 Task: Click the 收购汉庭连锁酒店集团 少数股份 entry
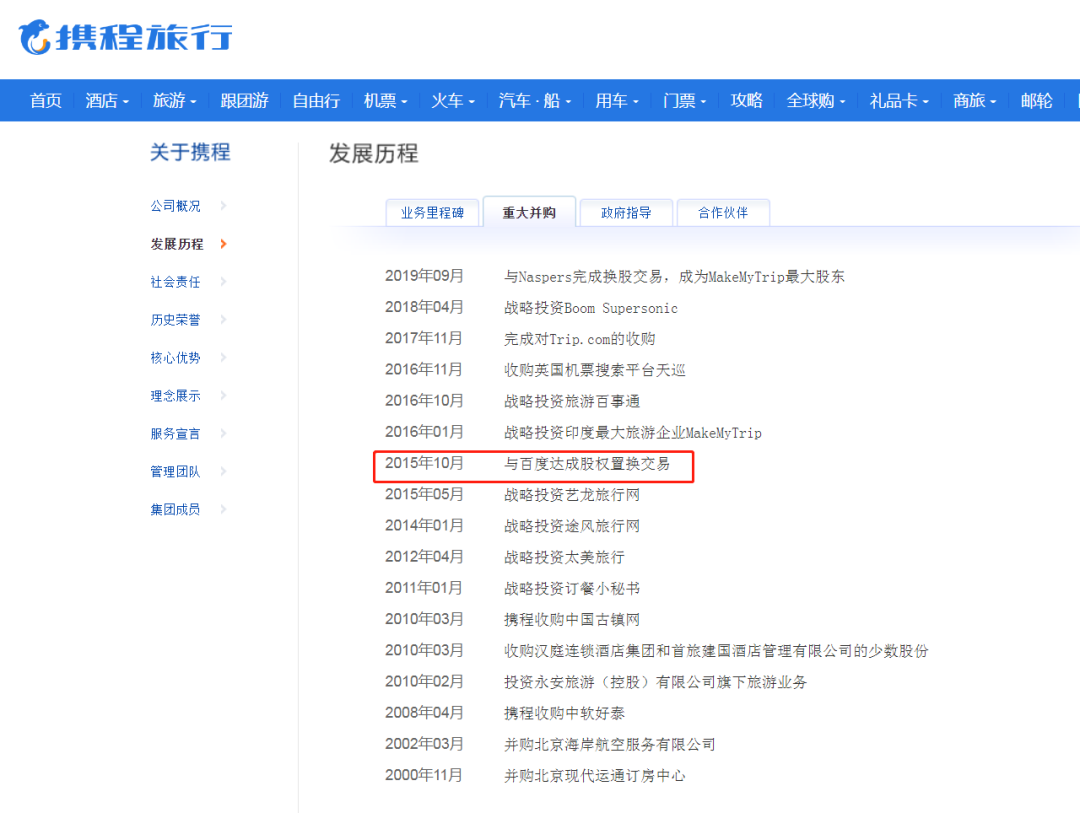point(716,650)
